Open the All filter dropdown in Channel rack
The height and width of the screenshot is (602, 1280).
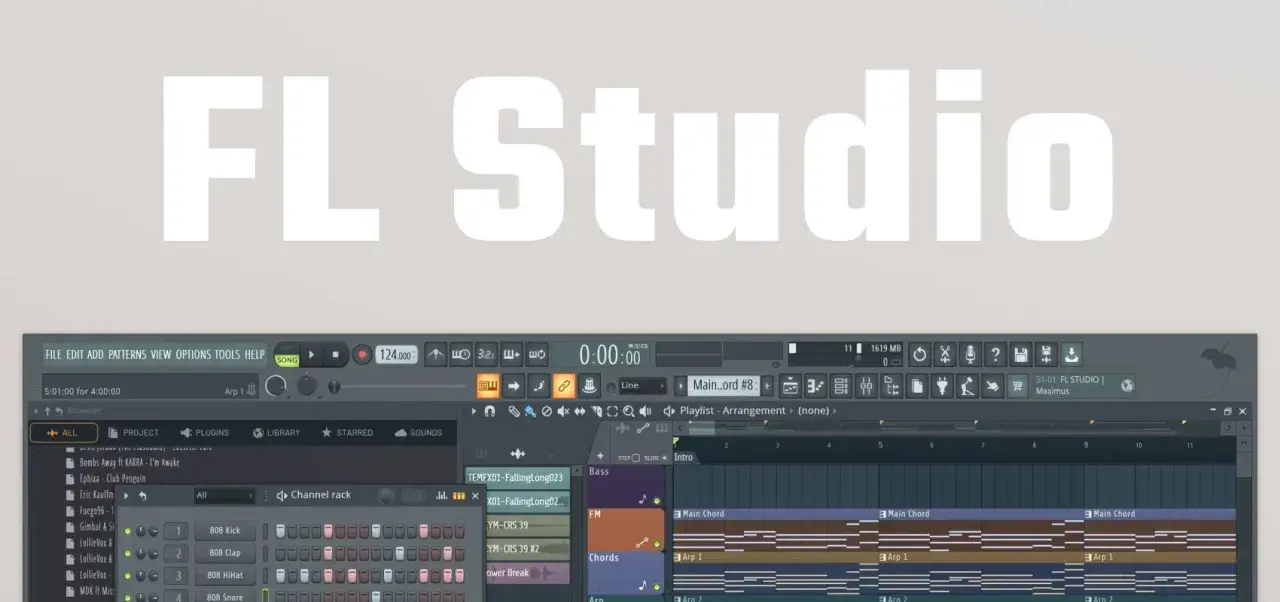224,495
